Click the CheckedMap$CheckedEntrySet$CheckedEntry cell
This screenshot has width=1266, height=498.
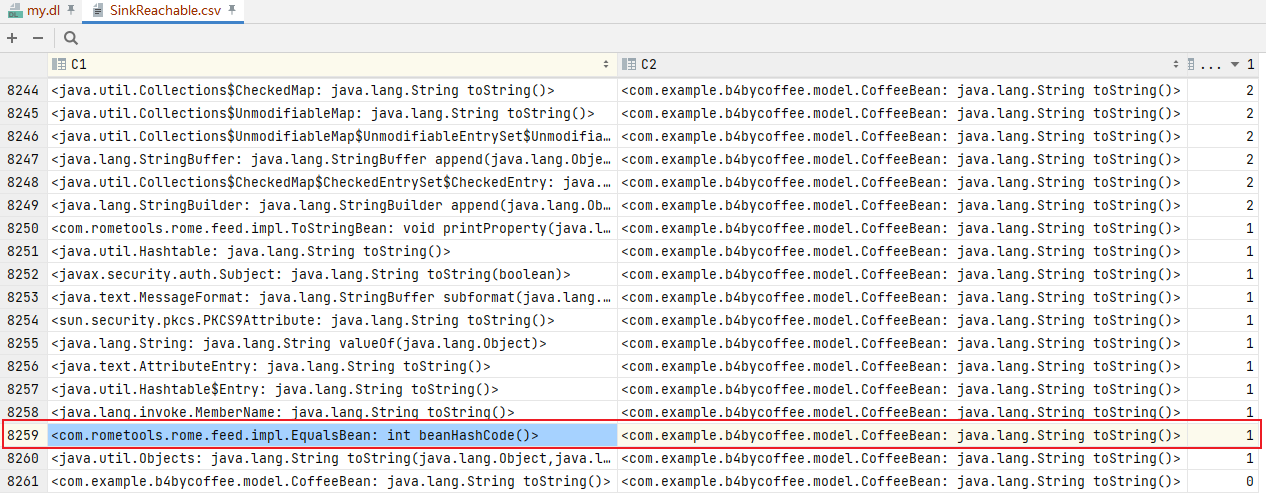pyautogui.click(x=332, y=182)
